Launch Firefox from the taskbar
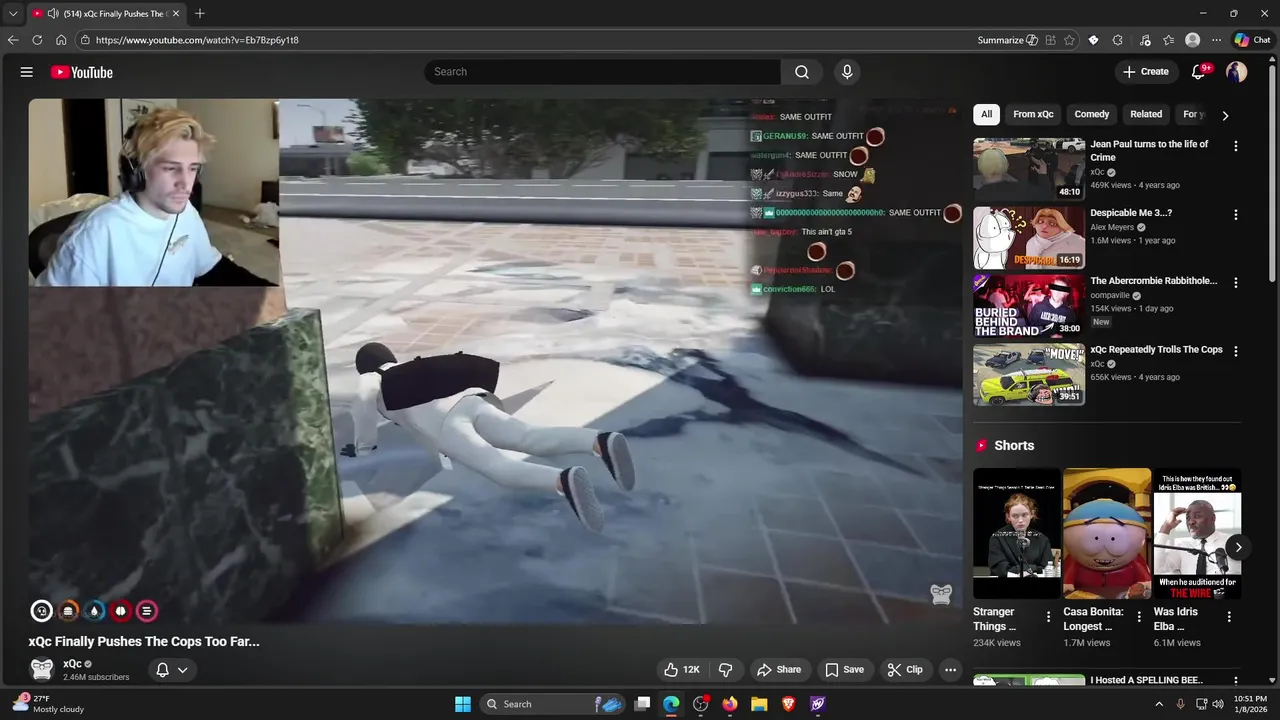This screenshot has height=720, width=1280. click(730, 704)
